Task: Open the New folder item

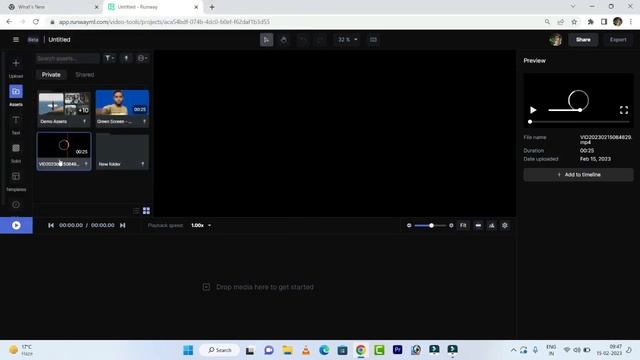Action: 122,152
